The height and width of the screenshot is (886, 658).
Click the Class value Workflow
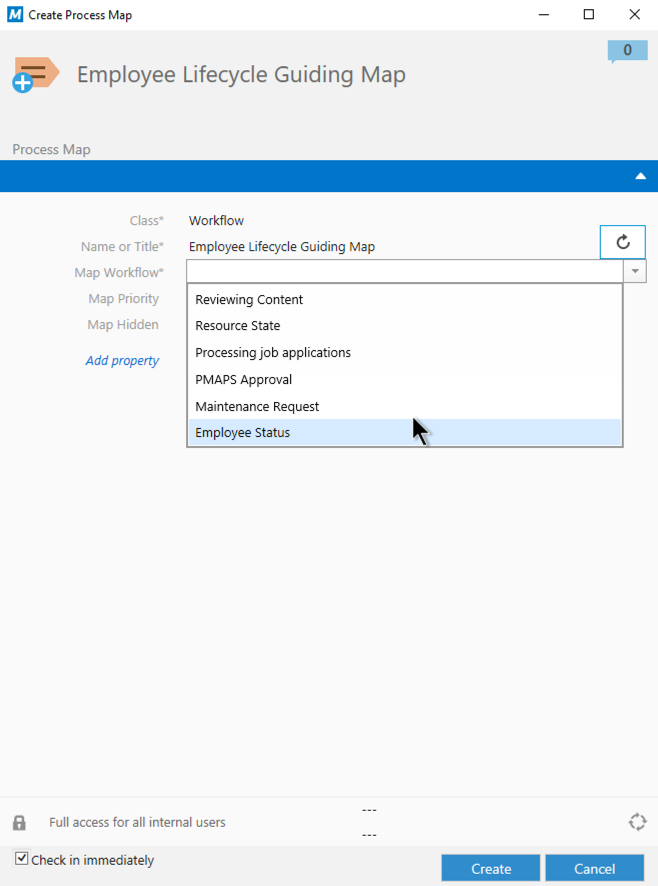pos(217,220)
